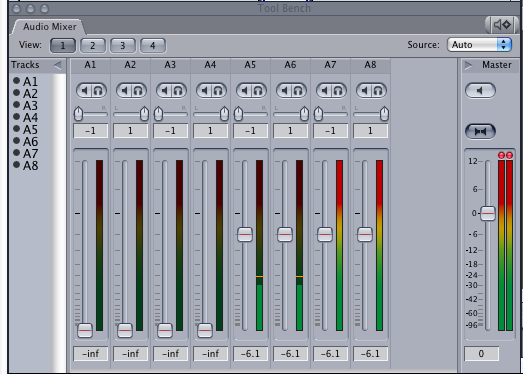Viewport: 523px width, 374px height.
Task: Reset the left Master clipping indicator
Action: (x=501, y=155)
